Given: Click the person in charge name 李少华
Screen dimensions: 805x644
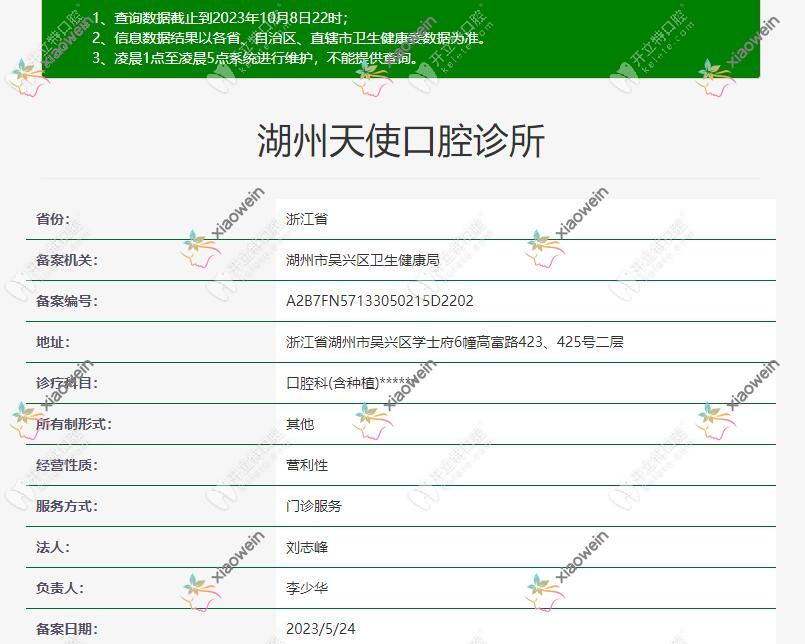Looking at the screenshot, I should pyautogui.click(x=307, y=588).
